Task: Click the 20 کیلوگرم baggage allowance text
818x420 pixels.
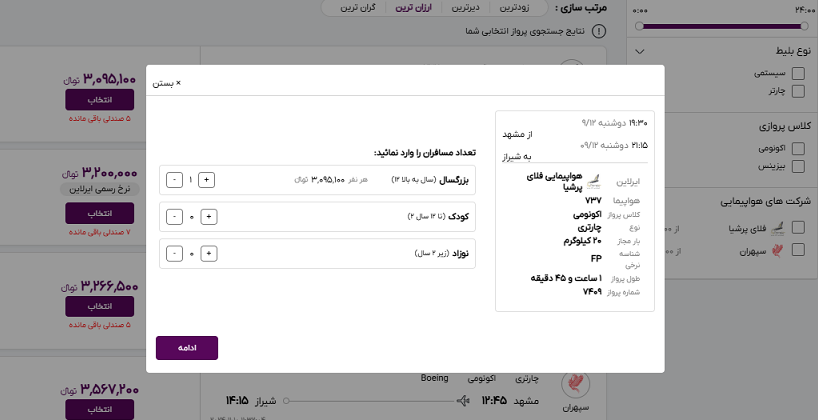Action: [x=582, y=241]
